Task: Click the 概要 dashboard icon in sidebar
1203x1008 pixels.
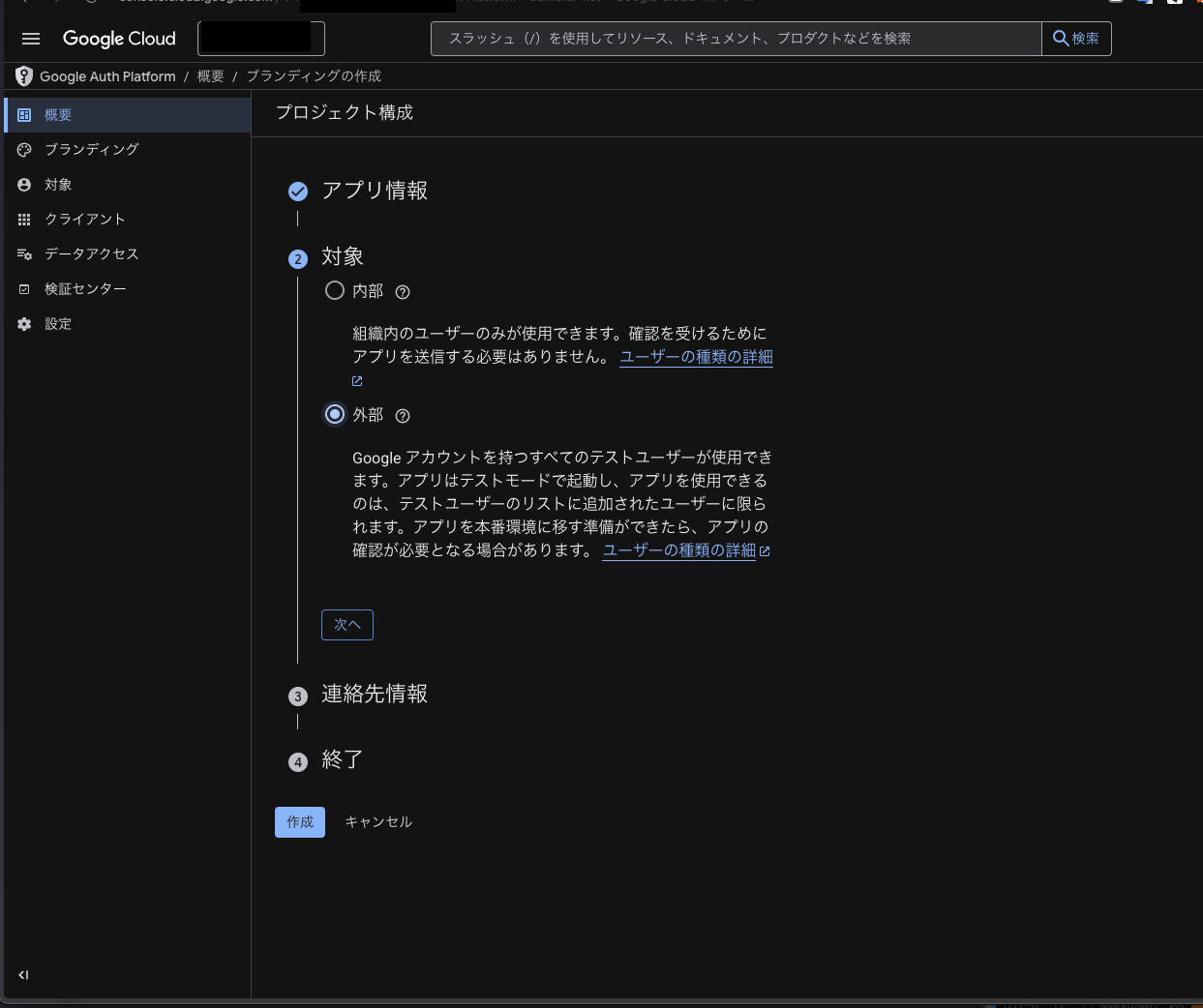Action: 24,115
